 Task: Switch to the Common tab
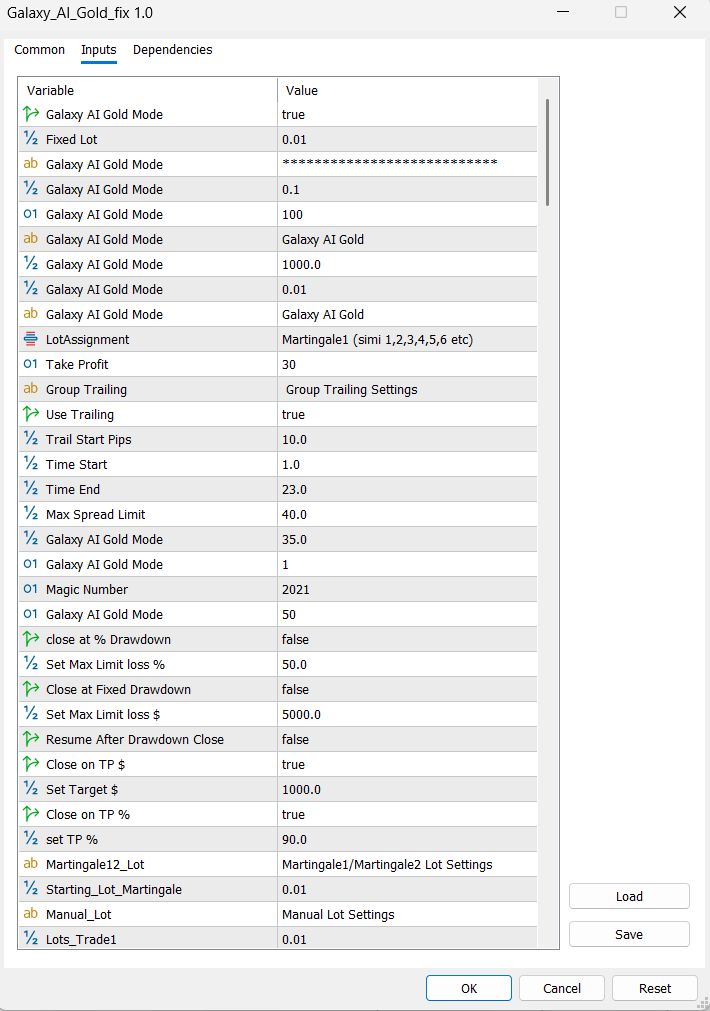click(40, 50)
